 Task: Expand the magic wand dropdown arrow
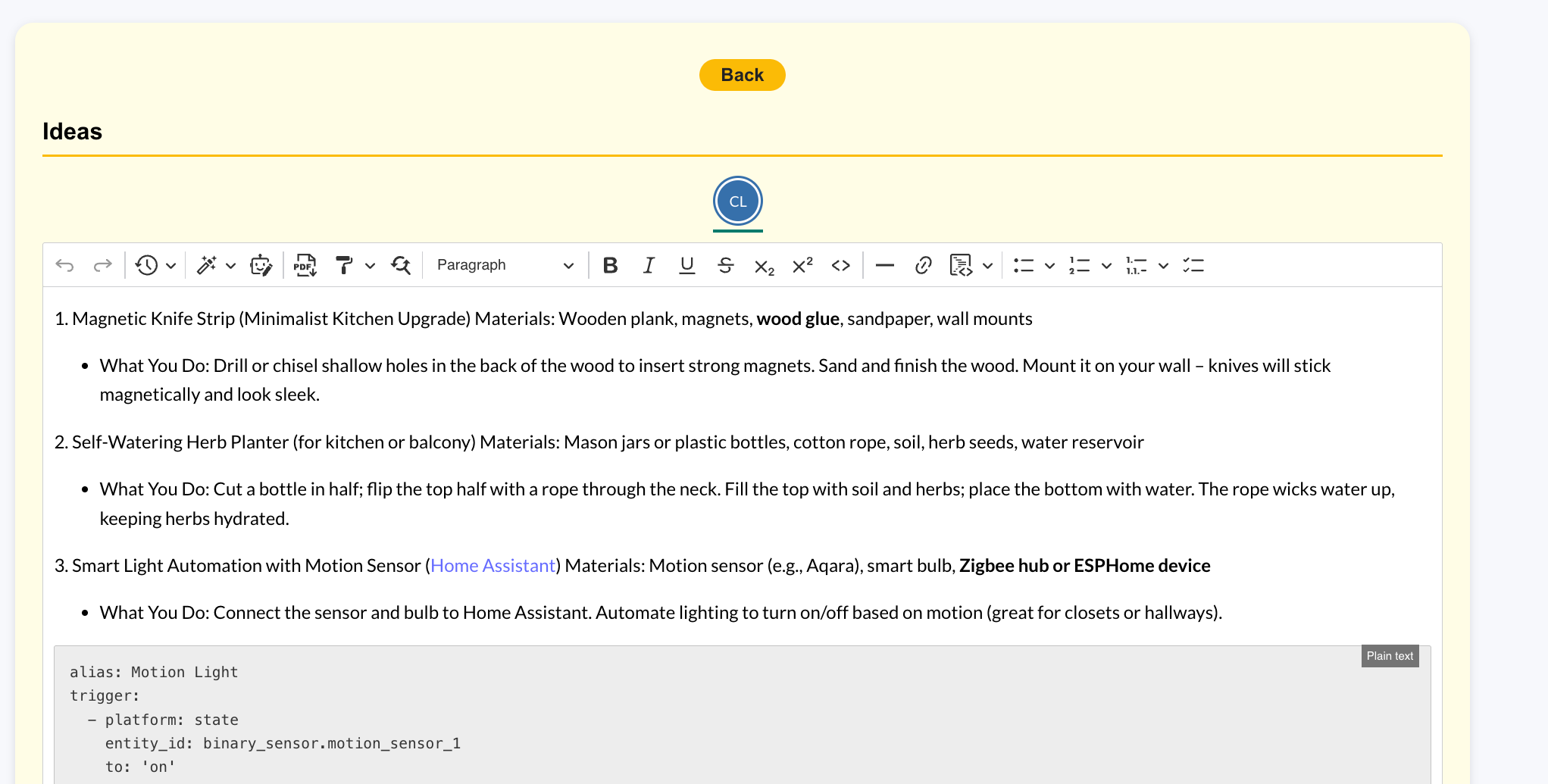click(231, 266)
